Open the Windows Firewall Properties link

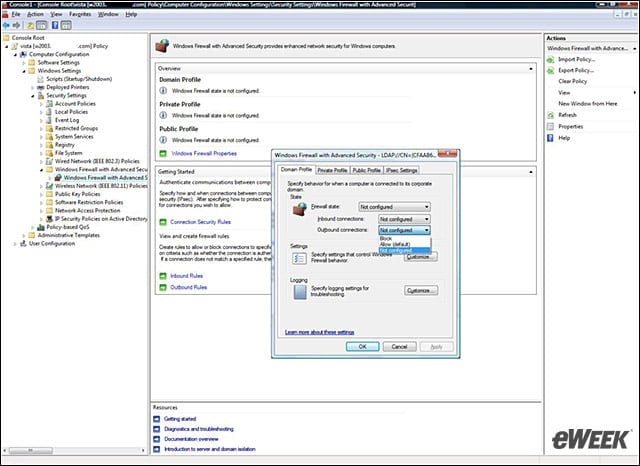pyautogui.click(x=204, y=153)
